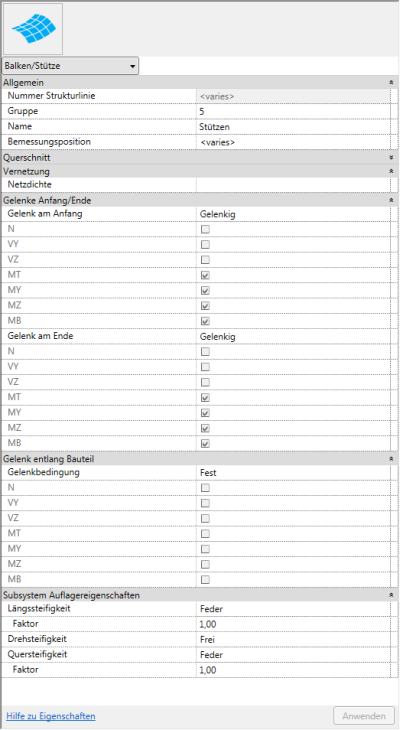Image resolution: width=400 pixels, height=730 pixels.
Task: Edit the Gruppe value field
Action: pyautogui.click(x=293, y=111)
